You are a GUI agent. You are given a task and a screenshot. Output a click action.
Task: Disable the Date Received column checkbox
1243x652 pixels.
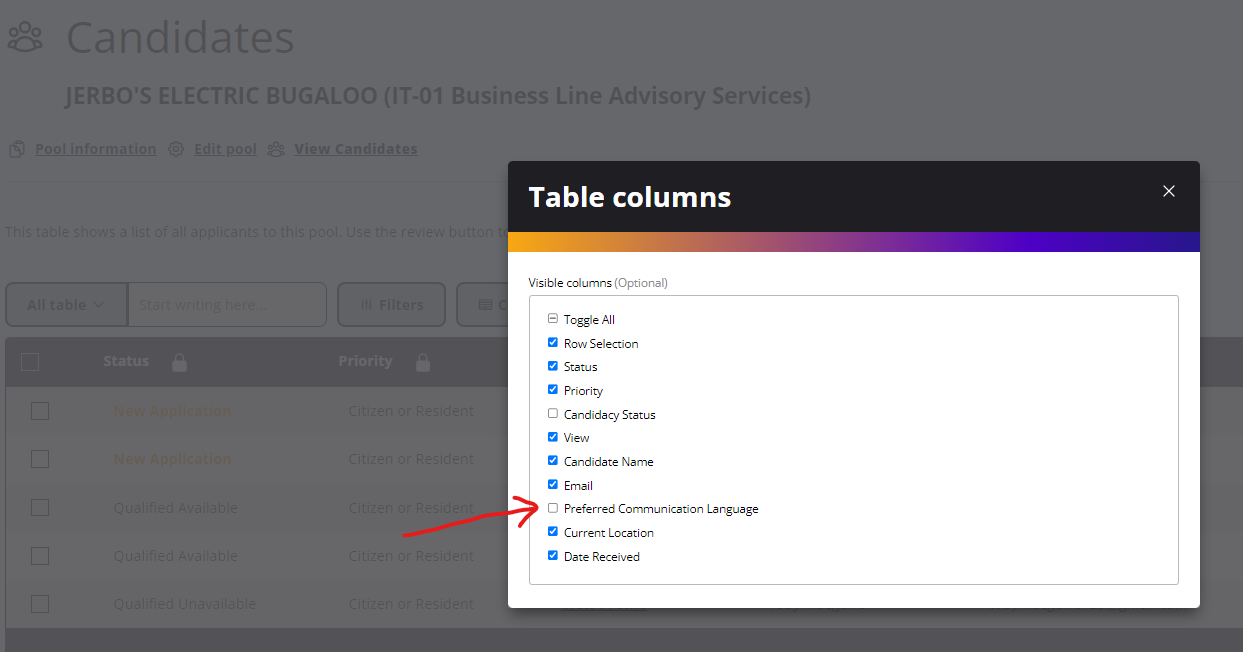(x=552, y=556)
